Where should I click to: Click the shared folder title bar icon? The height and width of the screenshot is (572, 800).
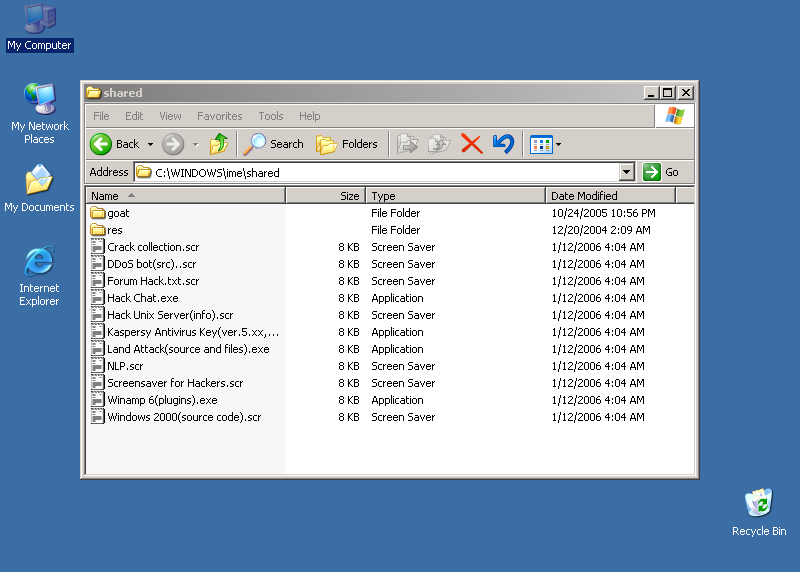[x=93, y=92]
